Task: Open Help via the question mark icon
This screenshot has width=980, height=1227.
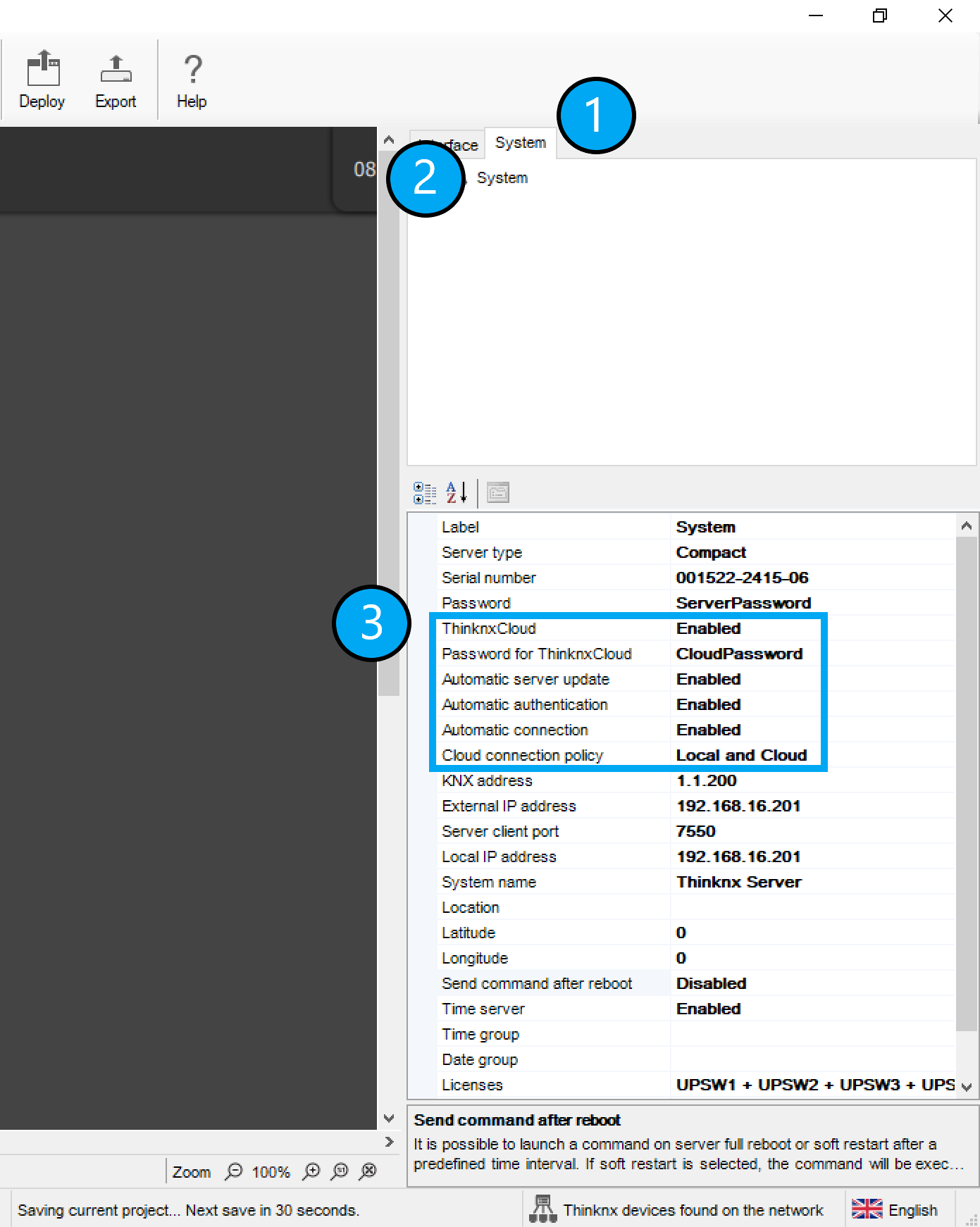Action: pyautogui.click(x=192, y=70)
